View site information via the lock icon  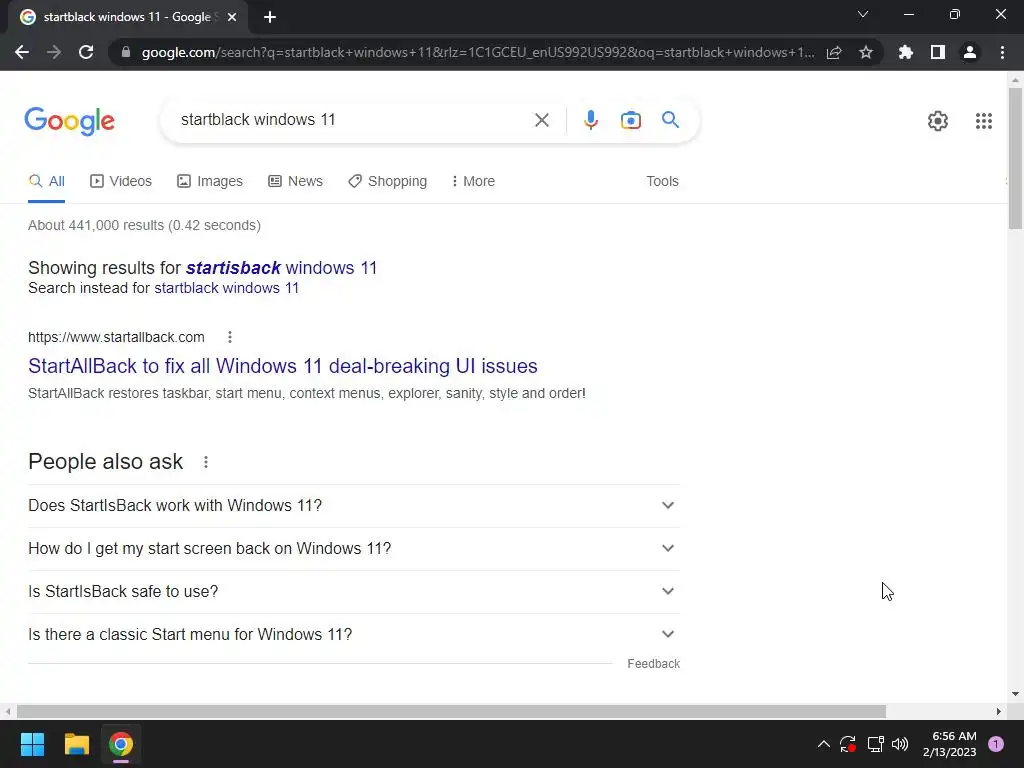[126, 52]
